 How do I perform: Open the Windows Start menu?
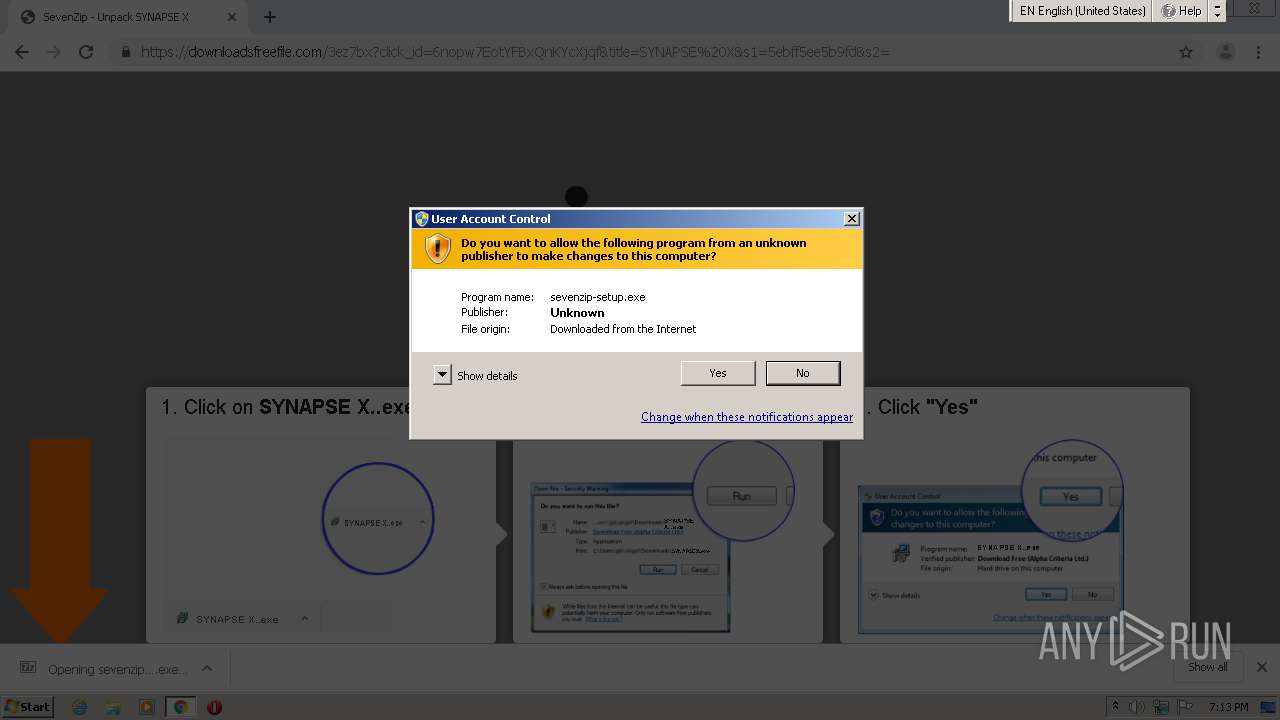coord(27,706)
